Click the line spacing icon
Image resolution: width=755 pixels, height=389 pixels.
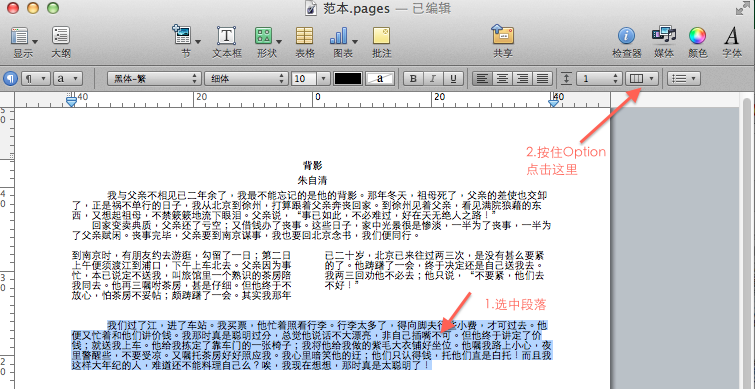point(567,78)
